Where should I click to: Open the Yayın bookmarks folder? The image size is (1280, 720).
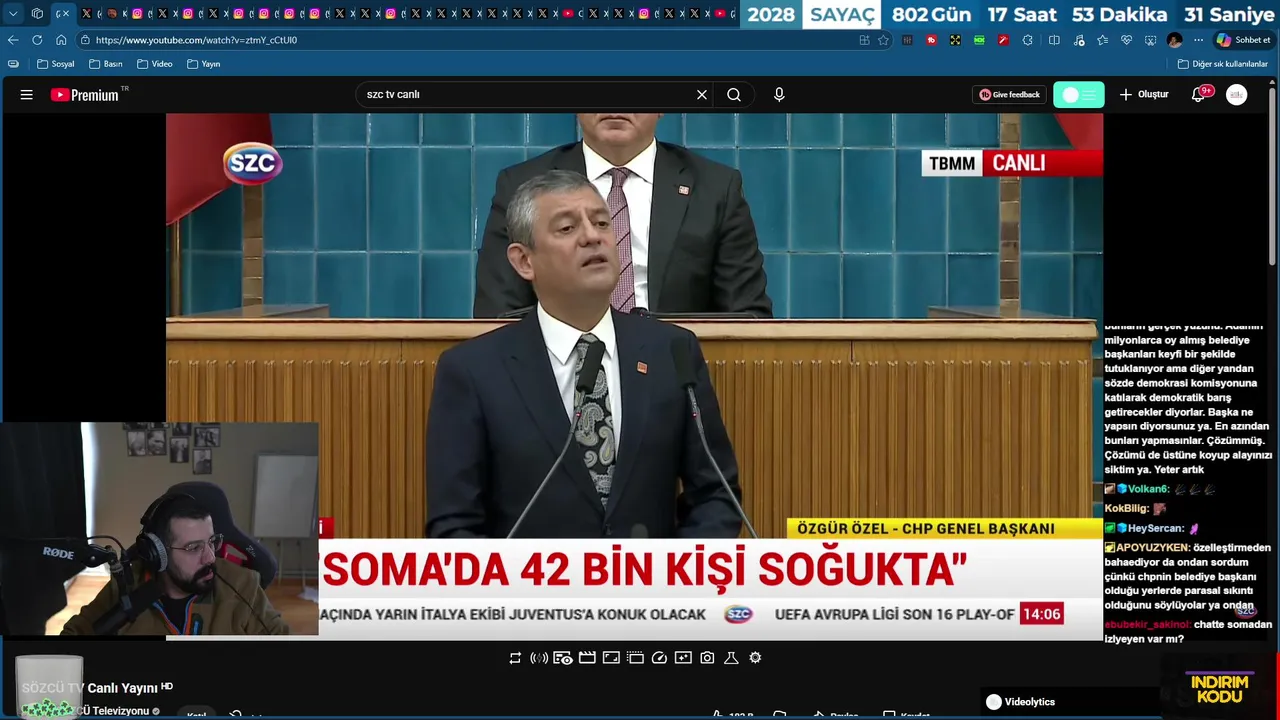pos(204,64)
